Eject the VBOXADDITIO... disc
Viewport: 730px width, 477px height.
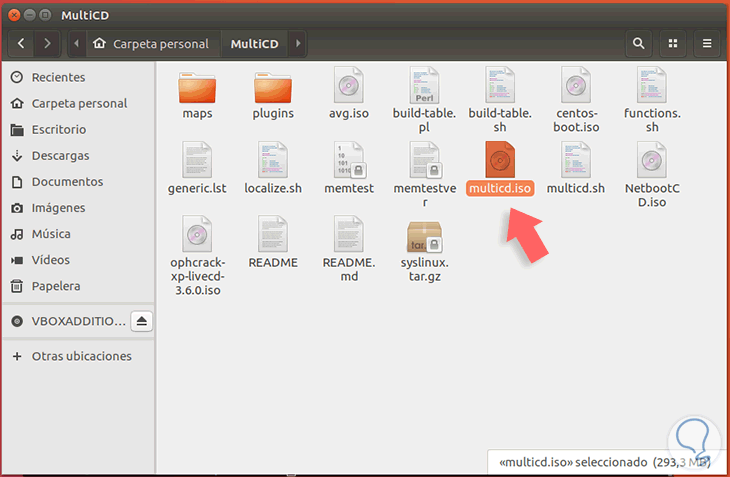pos(142,321)
